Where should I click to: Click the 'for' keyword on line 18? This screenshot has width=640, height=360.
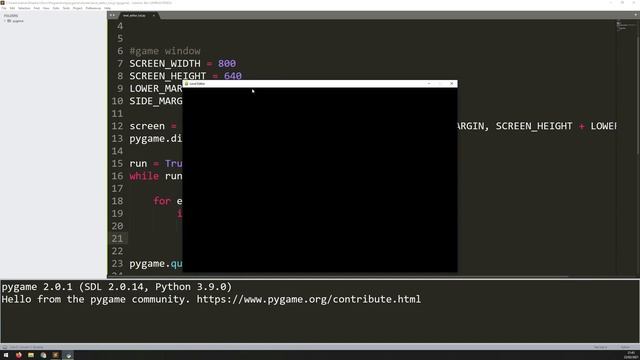coord(162,201)
